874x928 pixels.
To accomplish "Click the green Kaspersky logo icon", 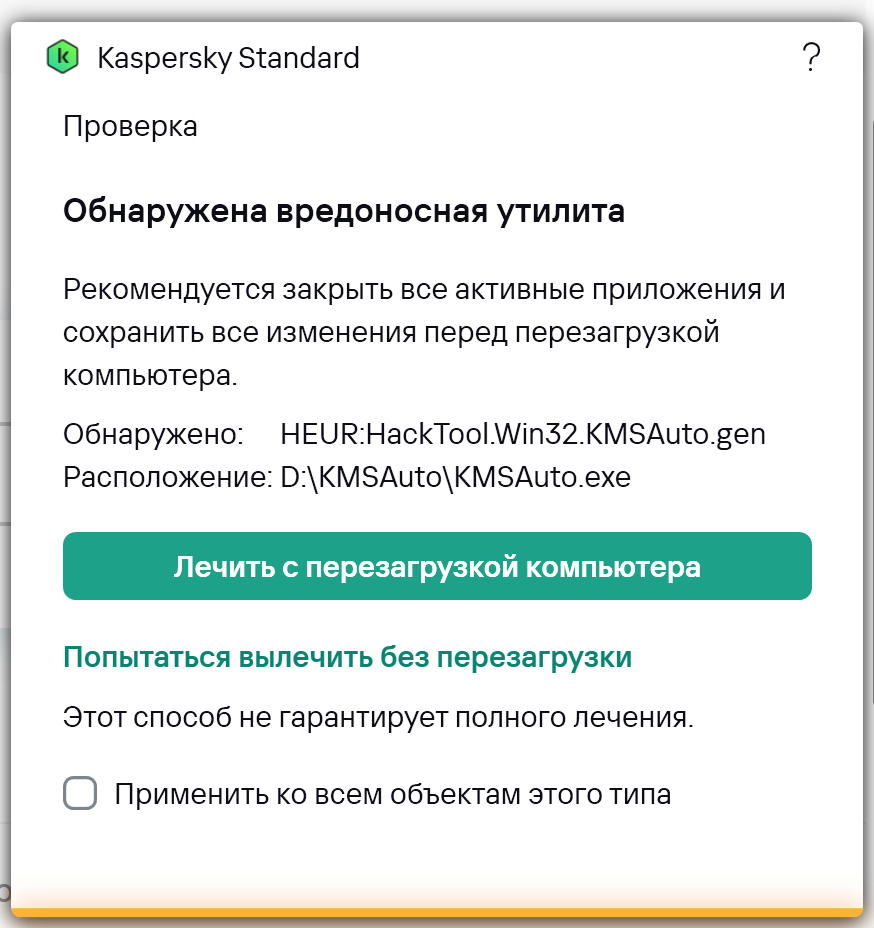I will click(x=63, y=57).
